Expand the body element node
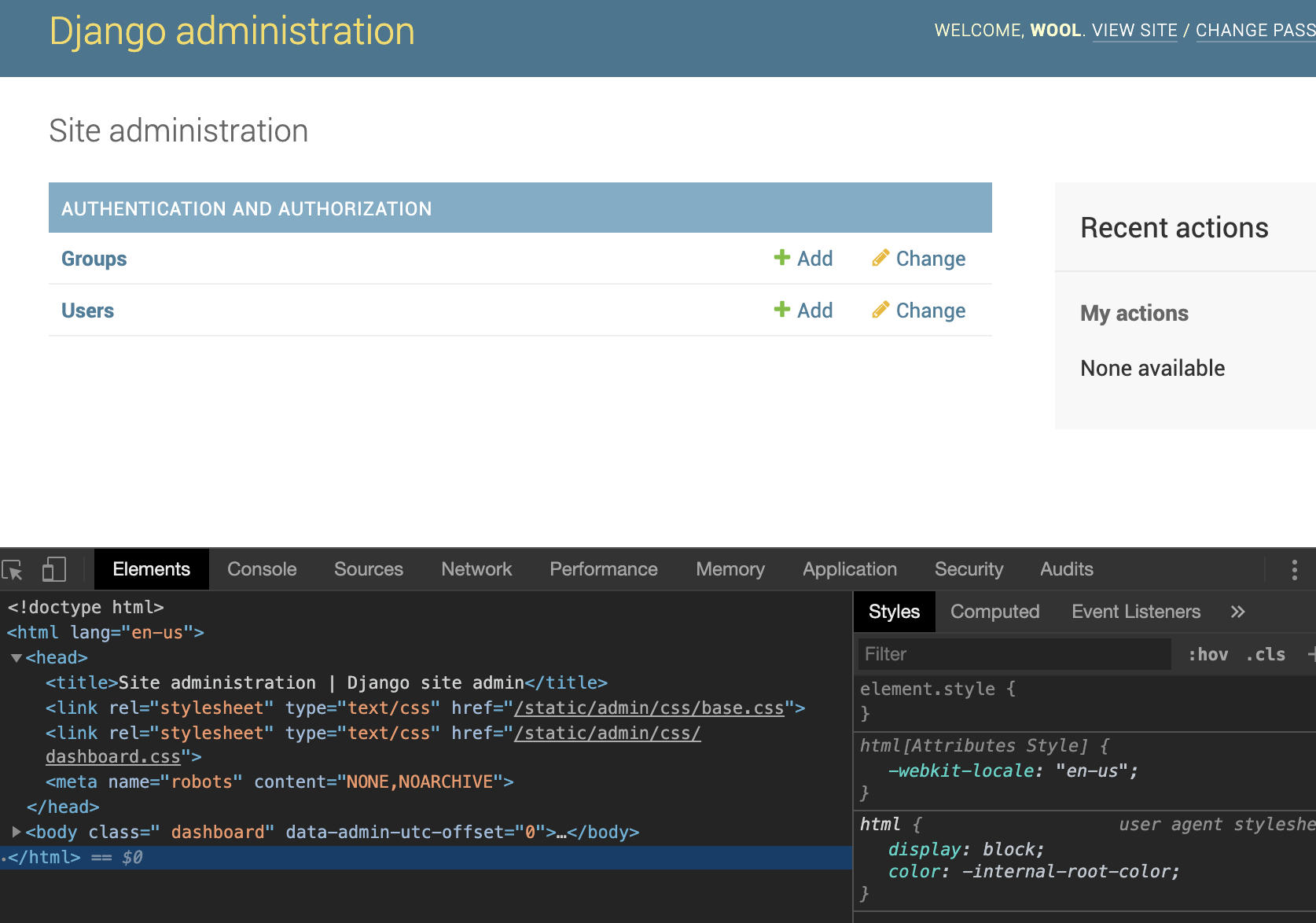 [x=17, y=831]
